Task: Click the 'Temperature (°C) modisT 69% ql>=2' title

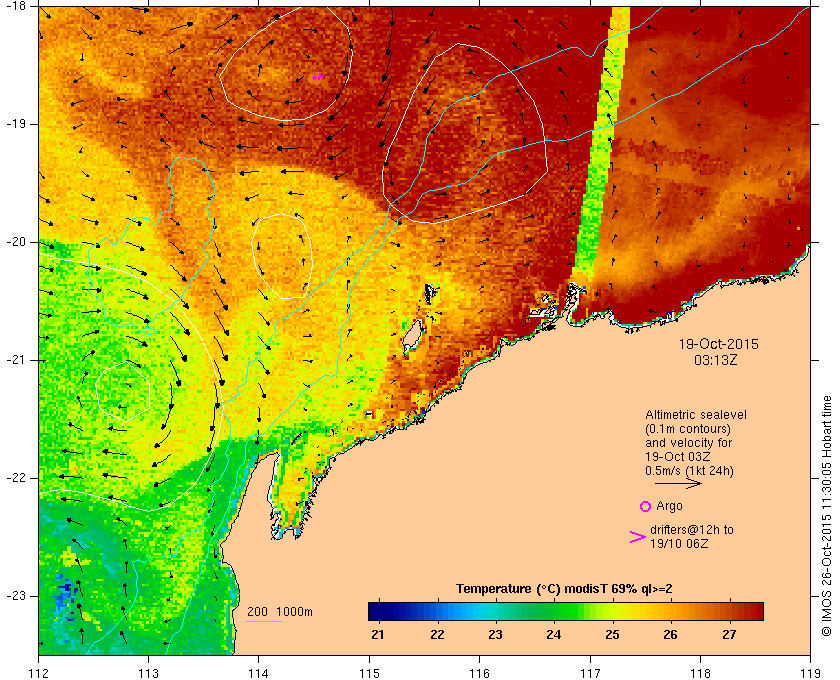Action: tap(564, 589)
